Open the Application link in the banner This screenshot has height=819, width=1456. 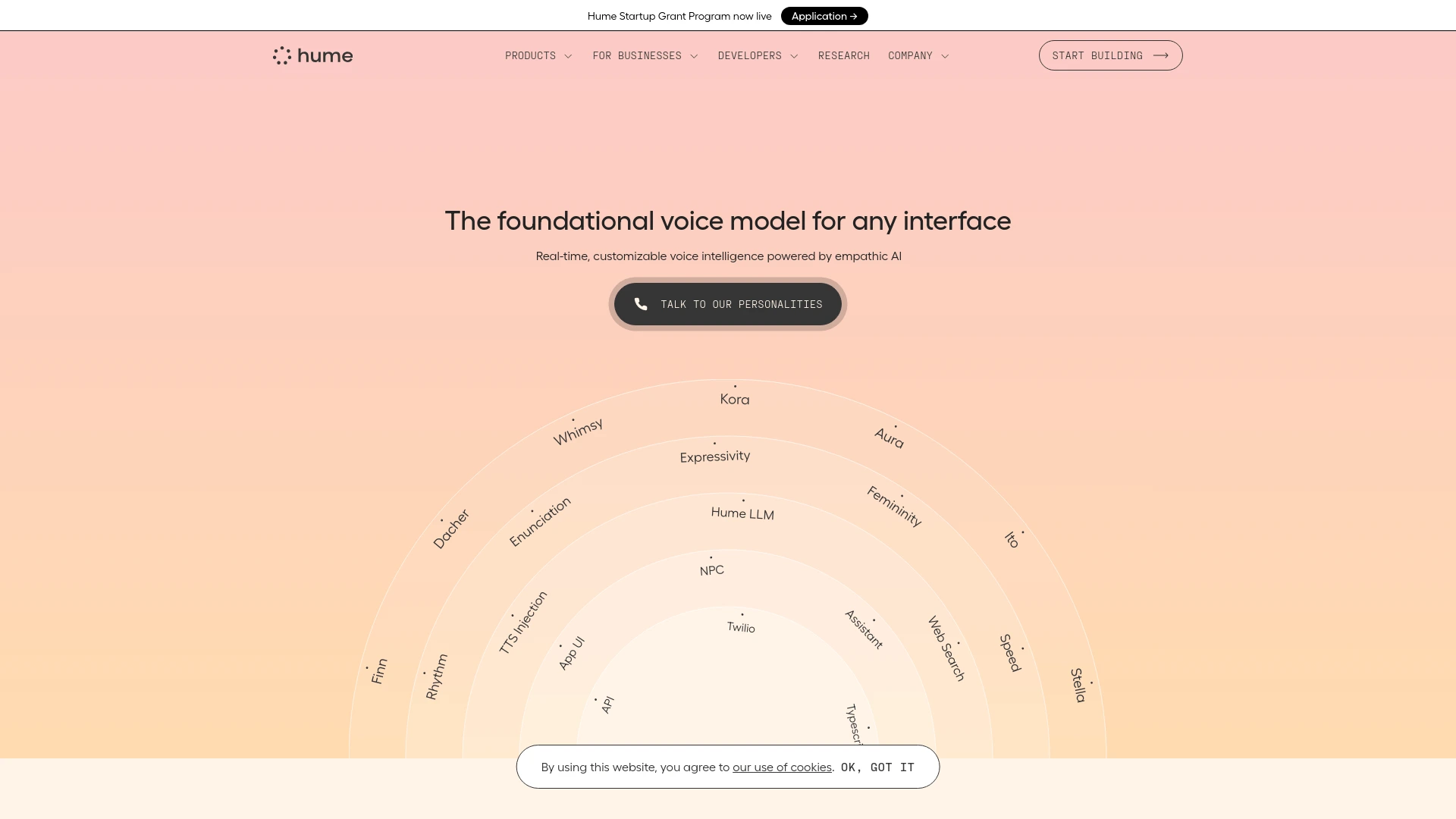824,16
